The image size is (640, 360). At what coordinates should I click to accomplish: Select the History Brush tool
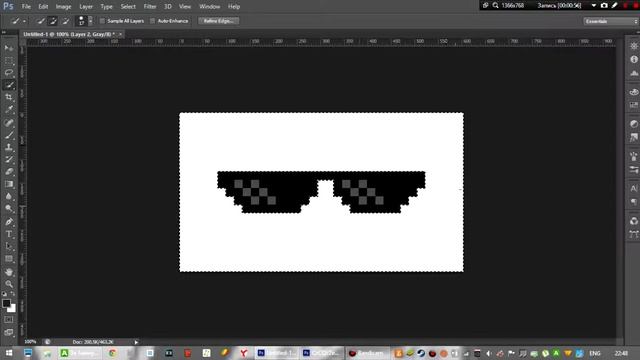pos(9,159)
